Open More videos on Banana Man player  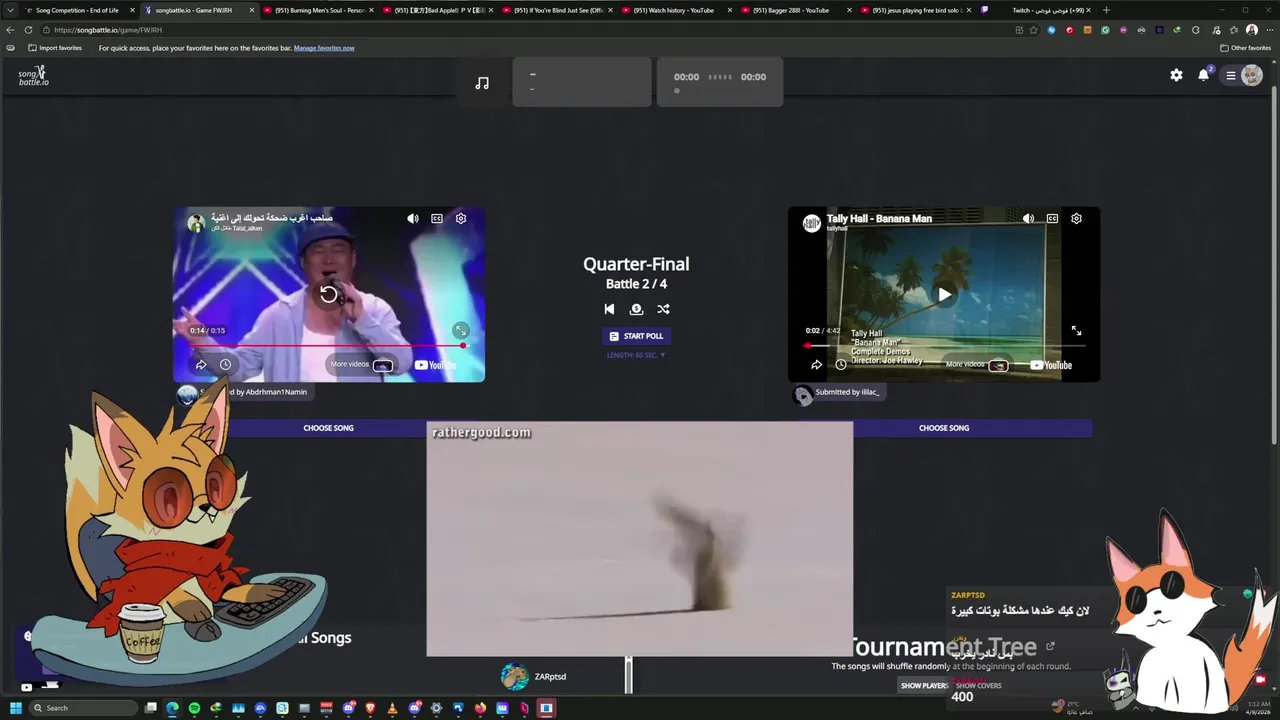click(x=976, y=365)
